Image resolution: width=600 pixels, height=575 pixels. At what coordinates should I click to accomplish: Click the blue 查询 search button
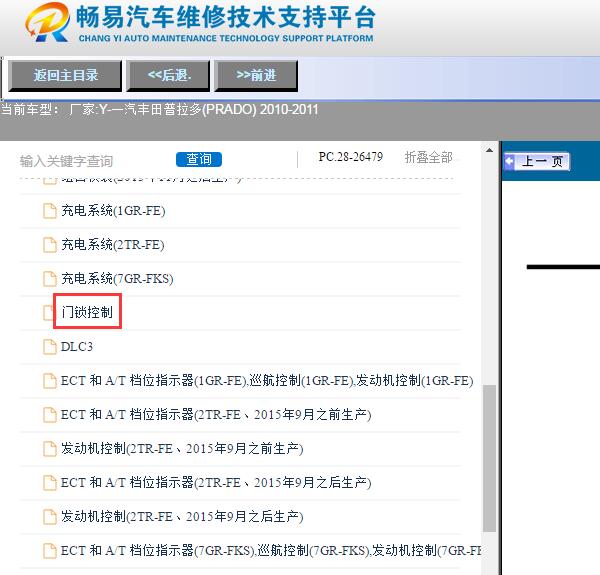(199, 159)
